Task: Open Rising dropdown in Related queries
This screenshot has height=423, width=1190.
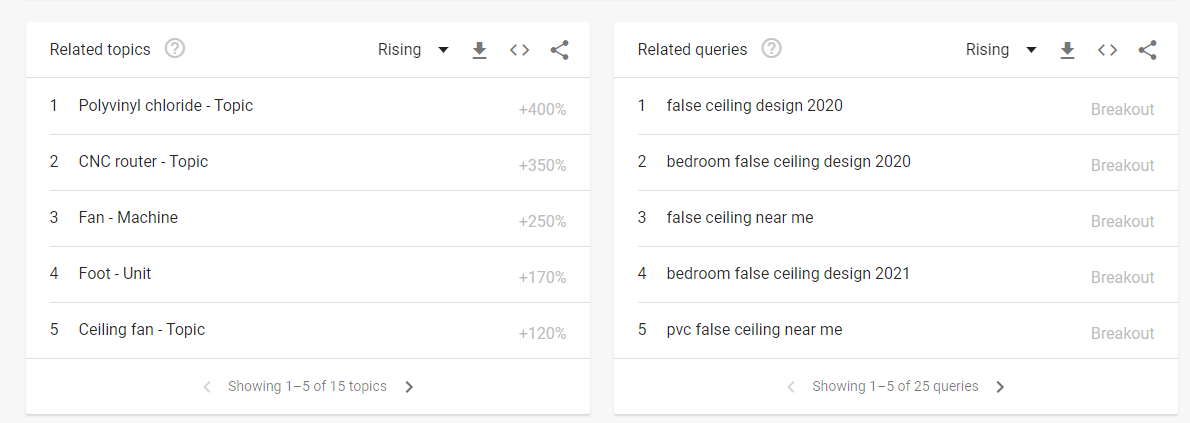Action: (1001, 50)
